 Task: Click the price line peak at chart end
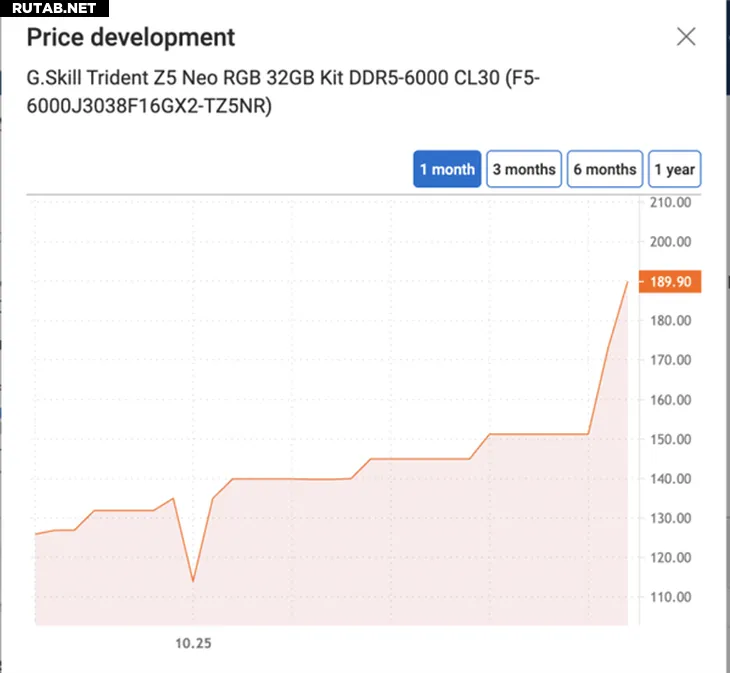627,282
